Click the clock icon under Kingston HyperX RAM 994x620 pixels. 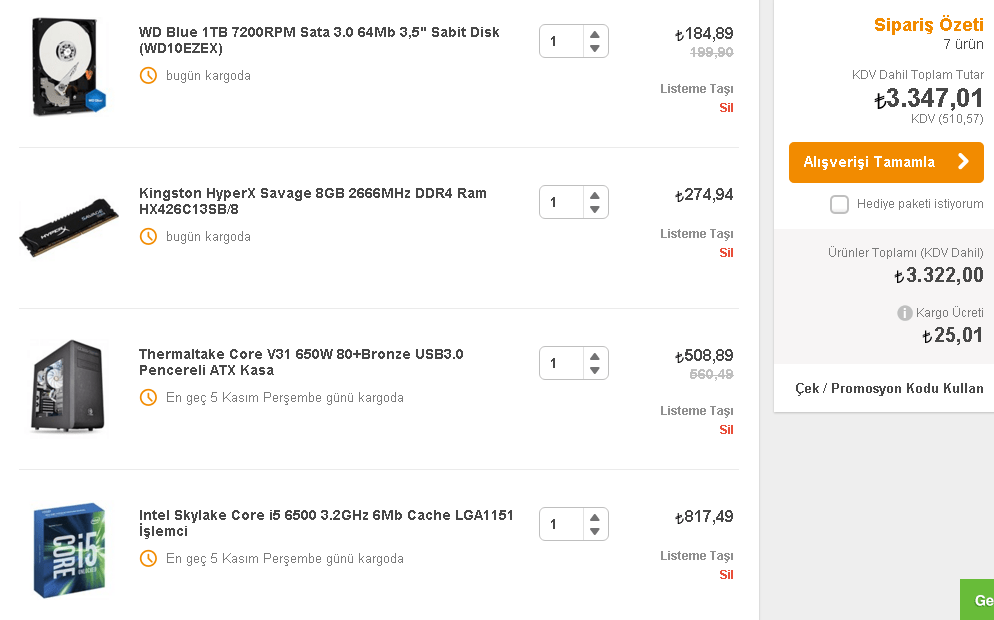click(148, 237)
